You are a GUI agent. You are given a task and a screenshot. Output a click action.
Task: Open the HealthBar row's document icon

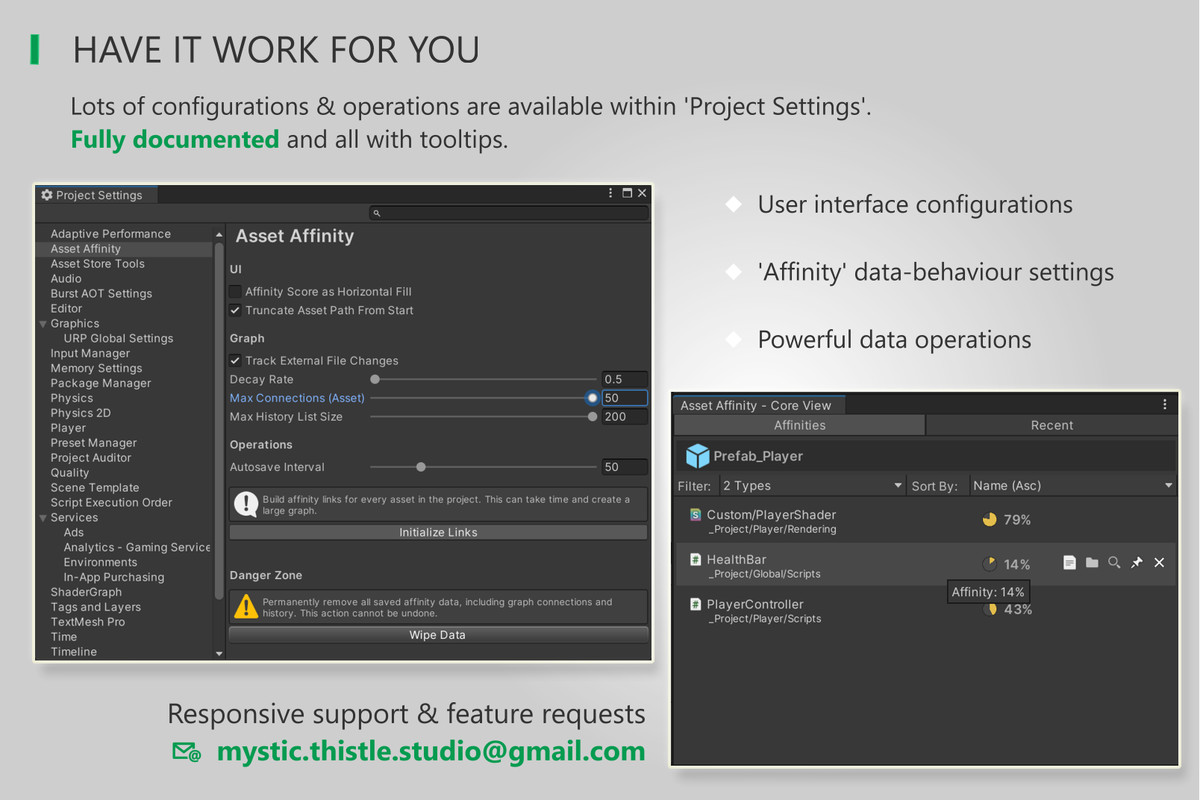click(x=1069, y=563)
